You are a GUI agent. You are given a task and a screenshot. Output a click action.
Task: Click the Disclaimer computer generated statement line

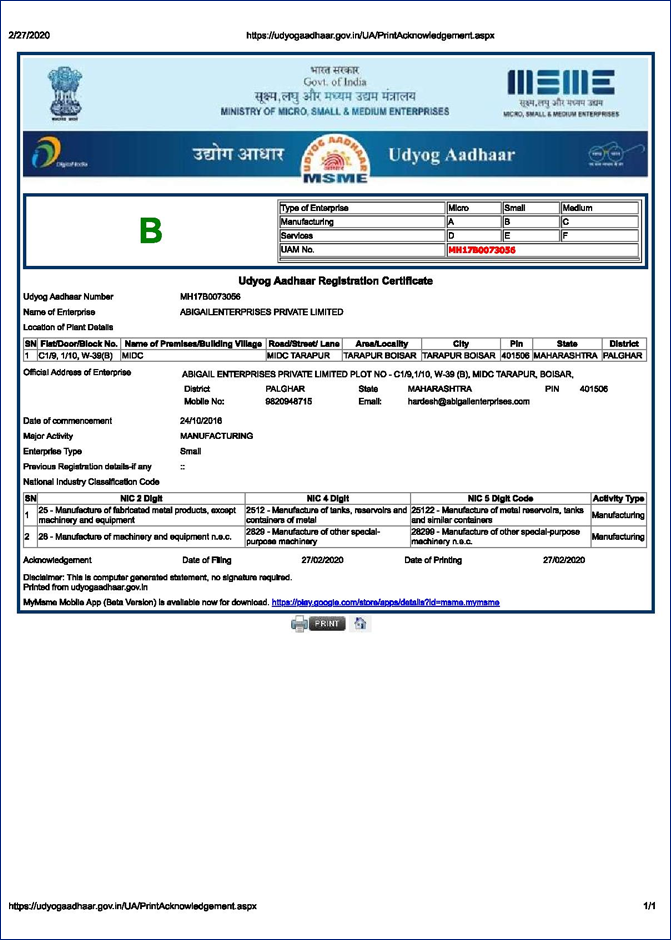pos(158,577)
